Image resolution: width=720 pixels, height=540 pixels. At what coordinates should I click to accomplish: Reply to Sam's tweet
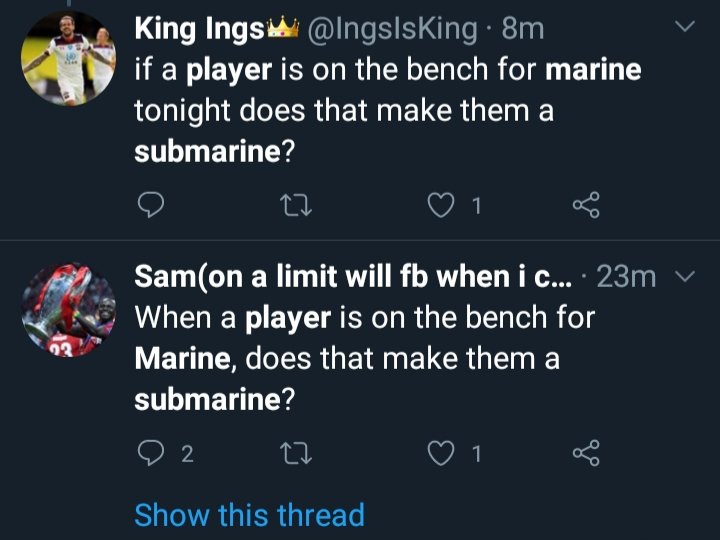[150, 454]
